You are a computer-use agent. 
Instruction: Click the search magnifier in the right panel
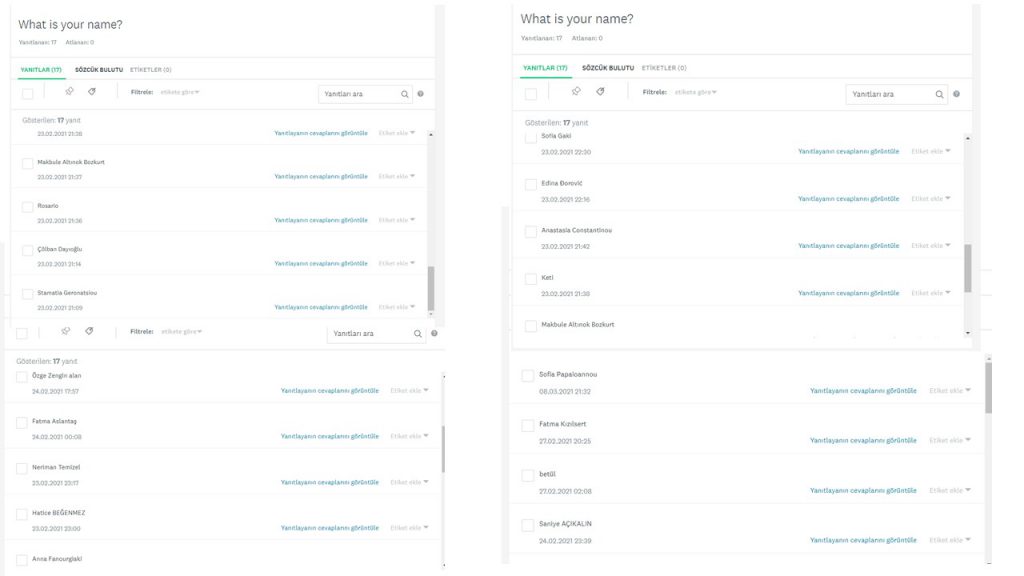pyautogui.click(x=940, y=94)
